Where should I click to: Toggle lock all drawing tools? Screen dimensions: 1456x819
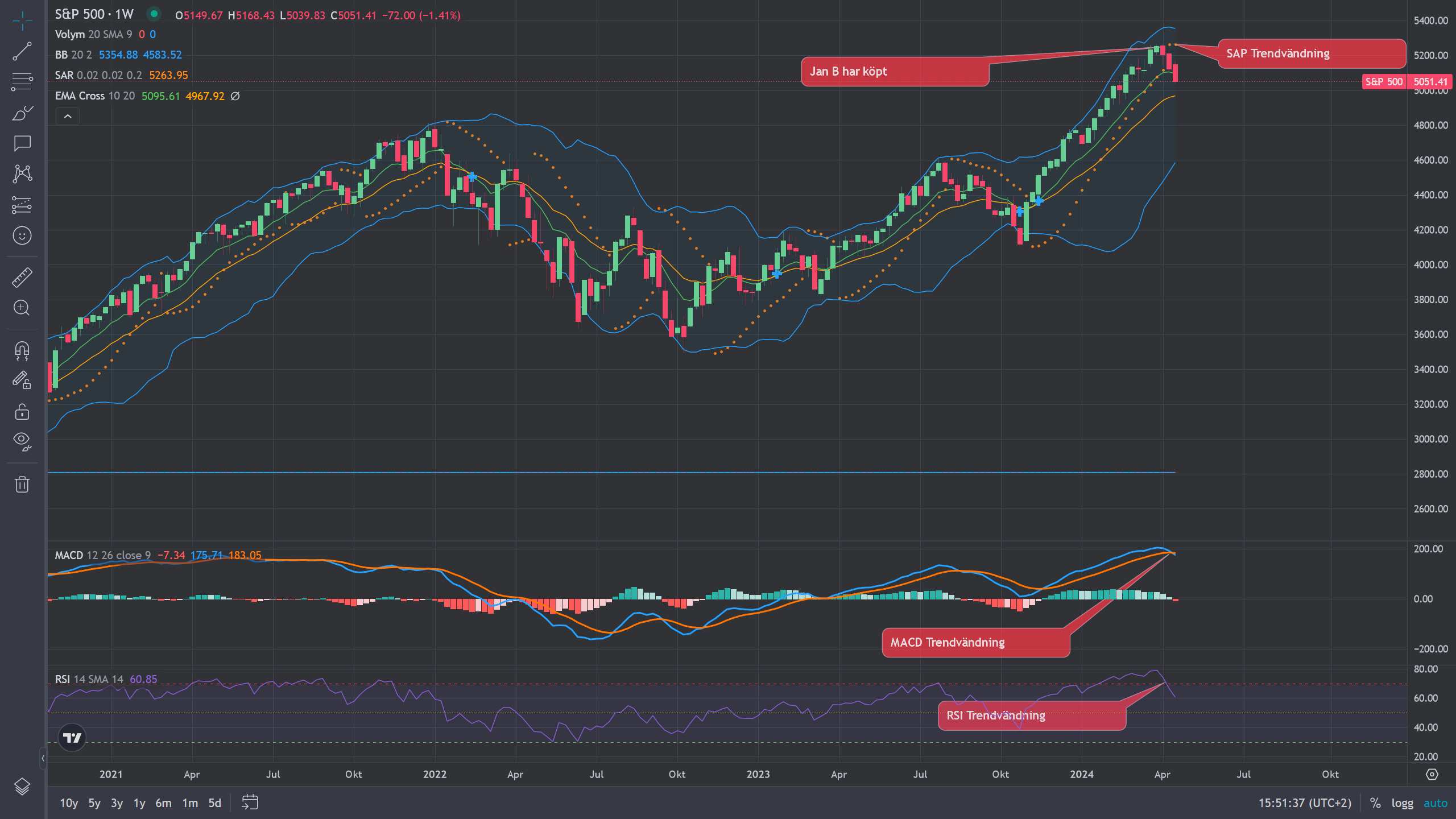tap(22, 411)
